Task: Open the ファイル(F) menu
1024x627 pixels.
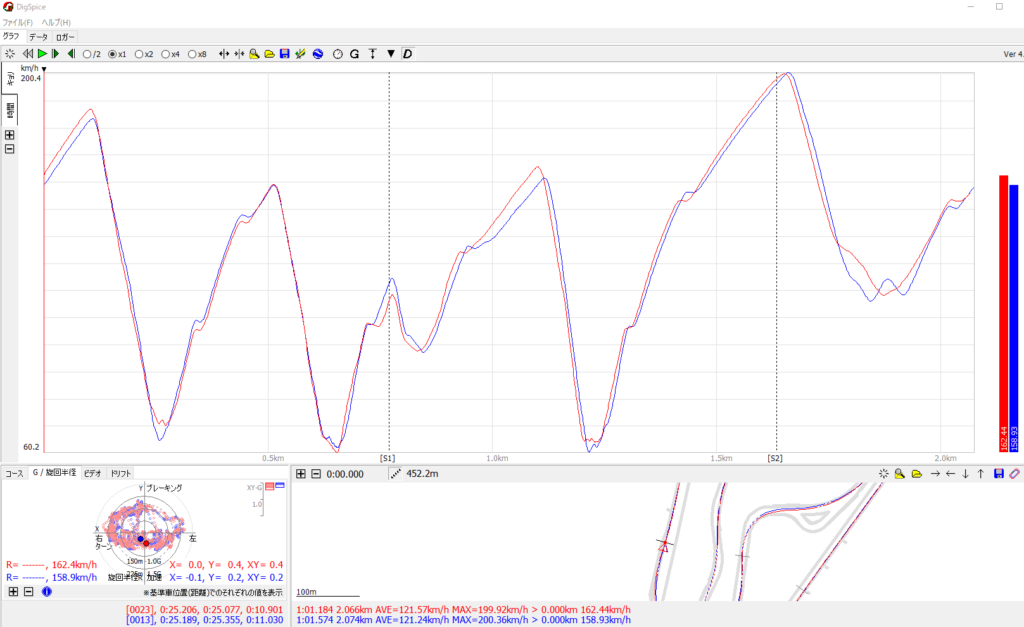Action: pyautogui.click(x=17, y=22)
